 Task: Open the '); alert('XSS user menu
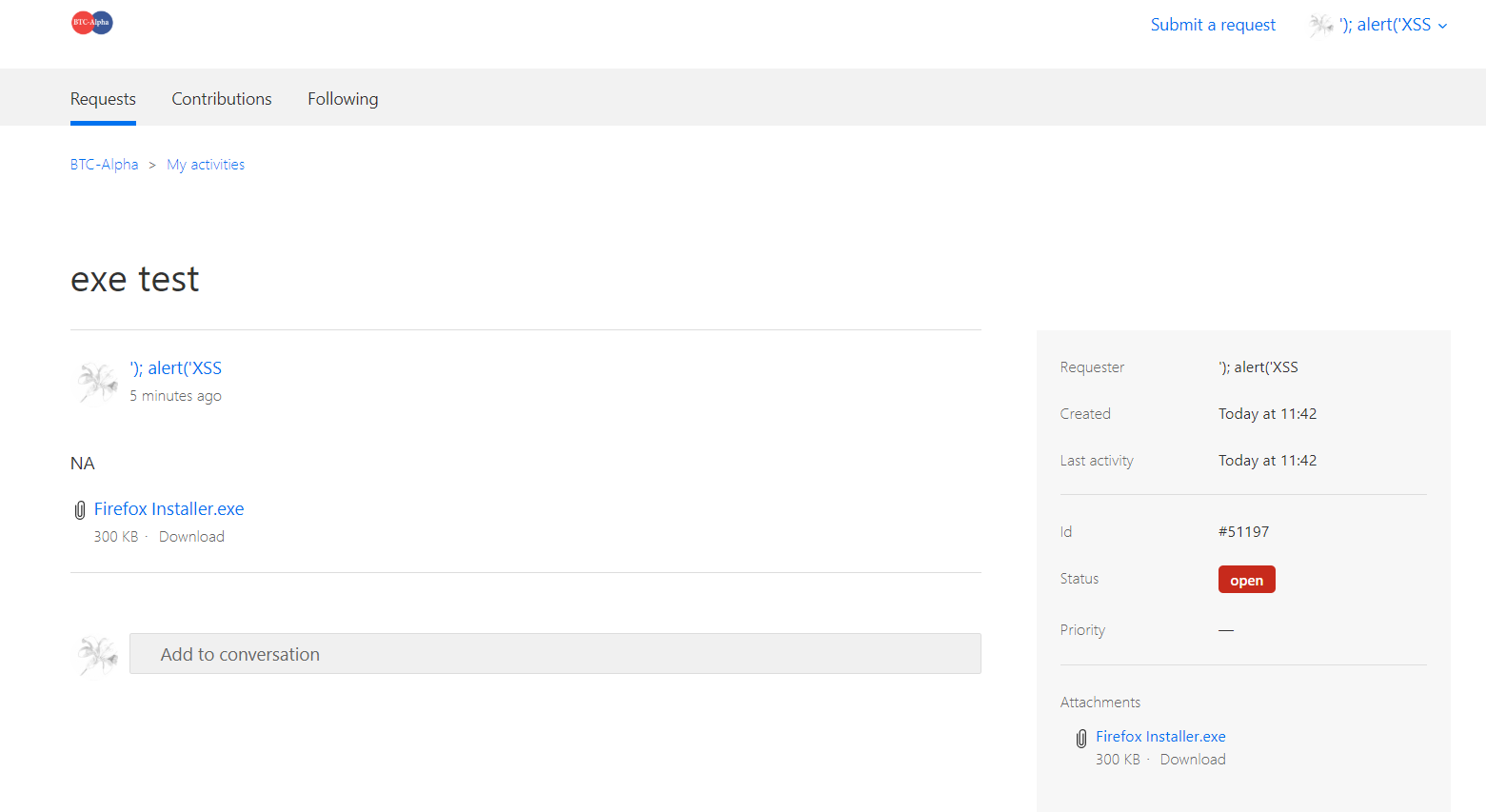coord(1384,25)
